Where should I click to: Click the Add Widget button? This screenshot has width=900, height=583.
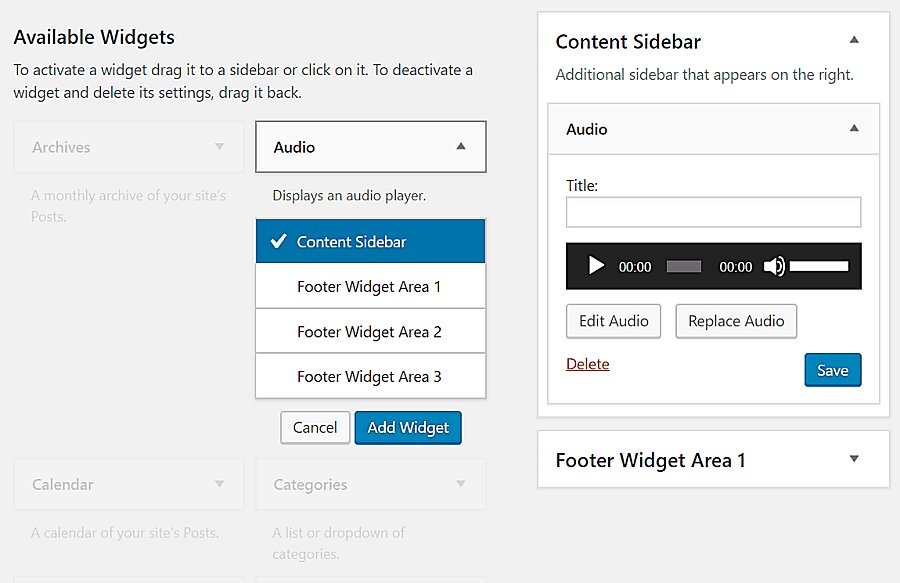408,427
